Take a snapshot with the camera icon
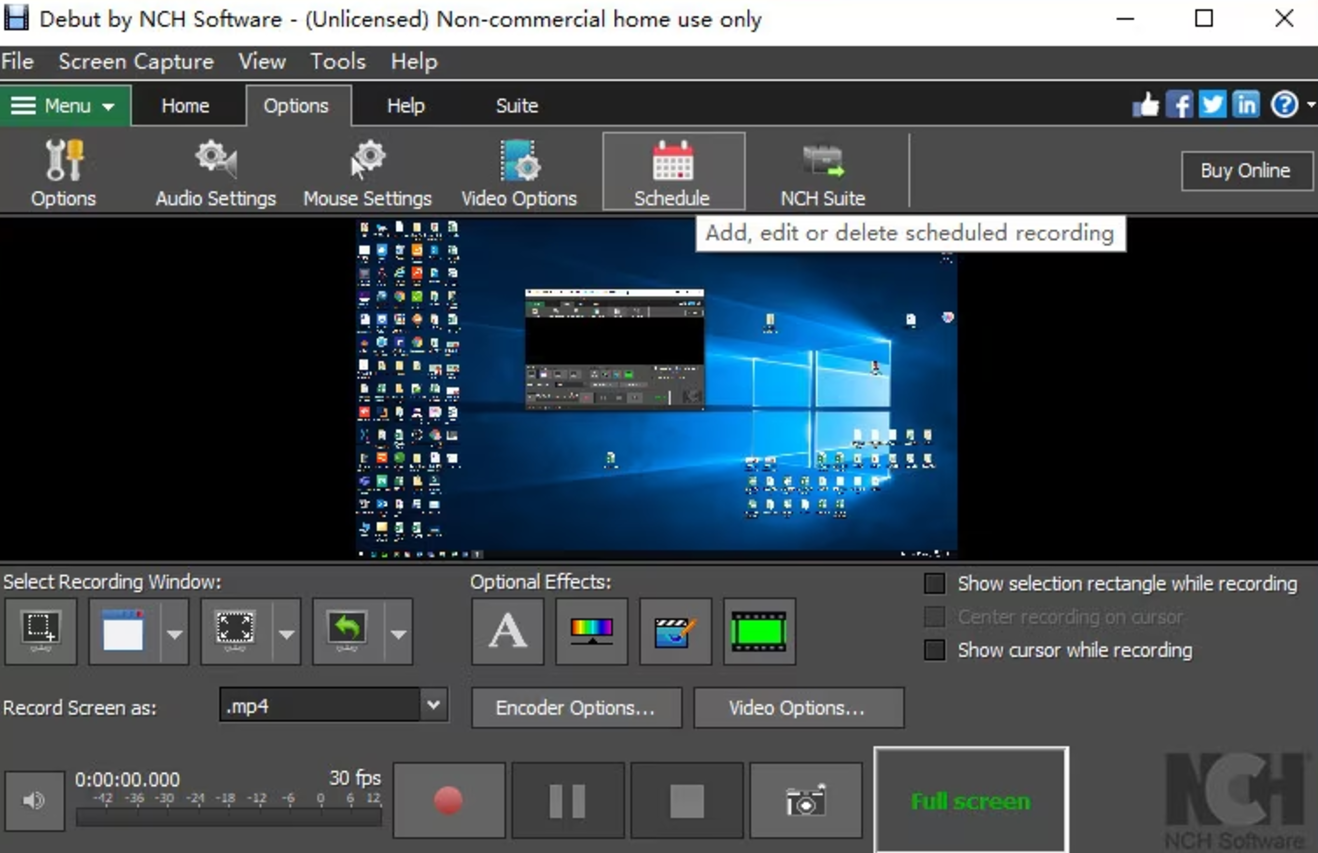 (806, 799)
